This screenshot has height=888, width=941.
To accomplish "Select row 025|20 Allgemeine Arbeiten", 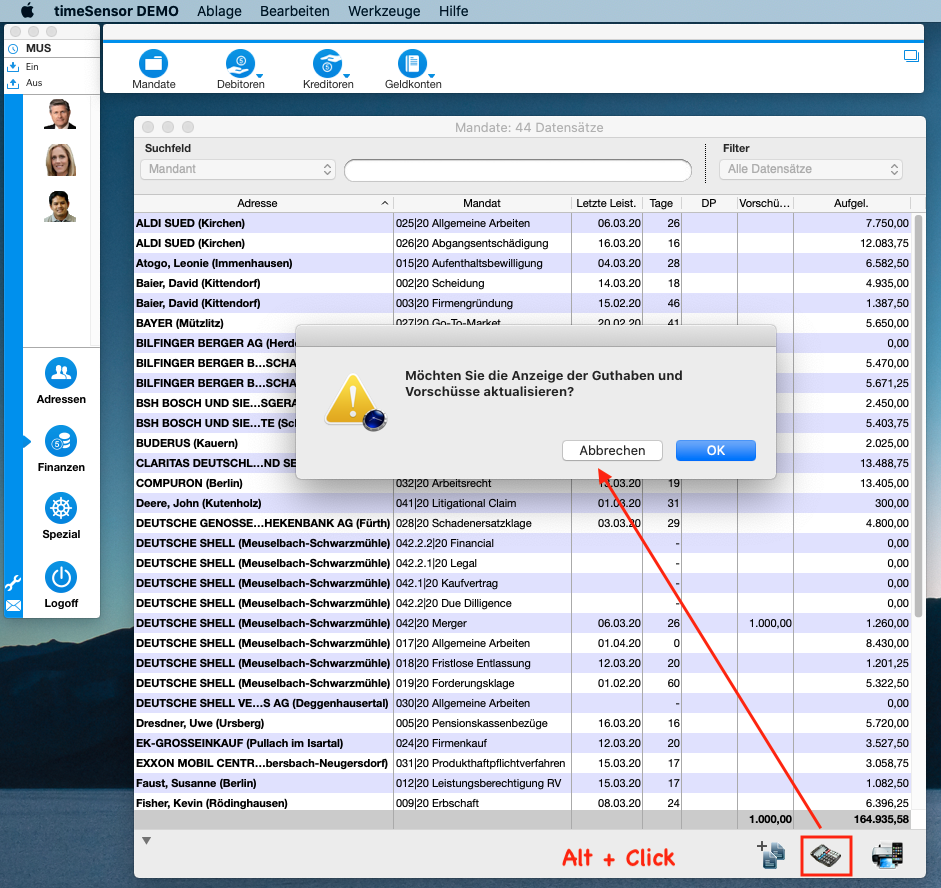I will (x=523, y=223).
